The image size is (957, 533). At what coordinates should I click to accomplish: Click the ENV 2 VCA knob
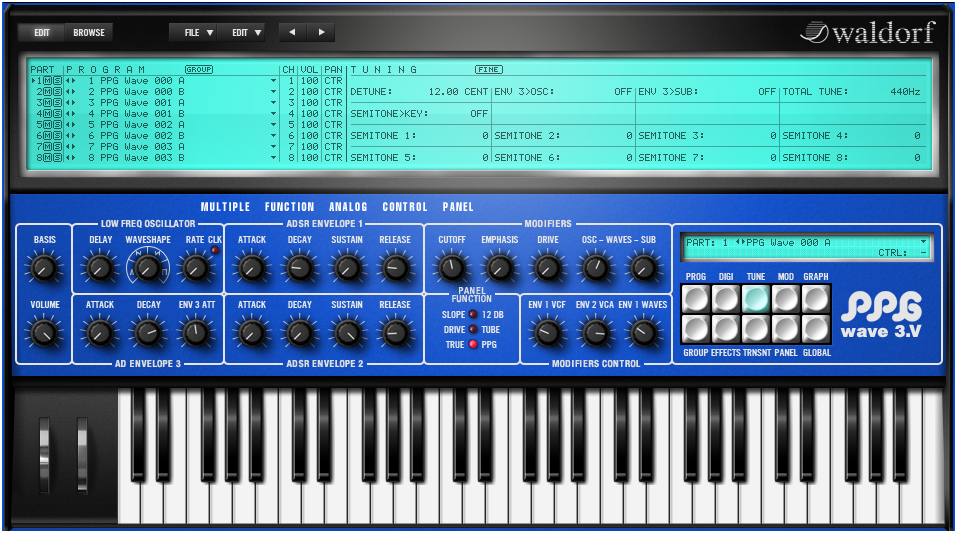click(x=595, y=333)
